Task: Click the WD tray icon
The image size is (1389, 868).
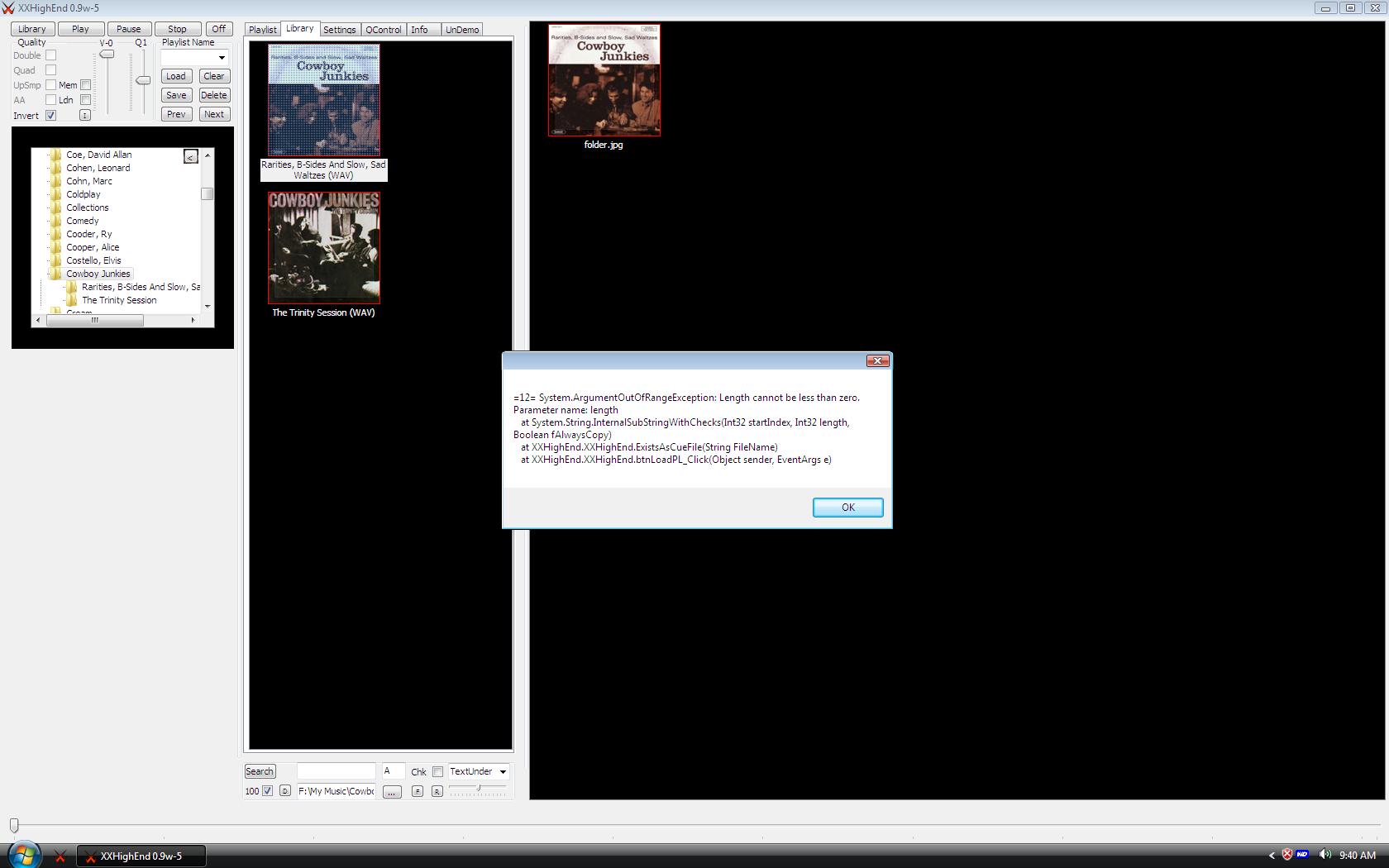Action: tap(1302, 855)
